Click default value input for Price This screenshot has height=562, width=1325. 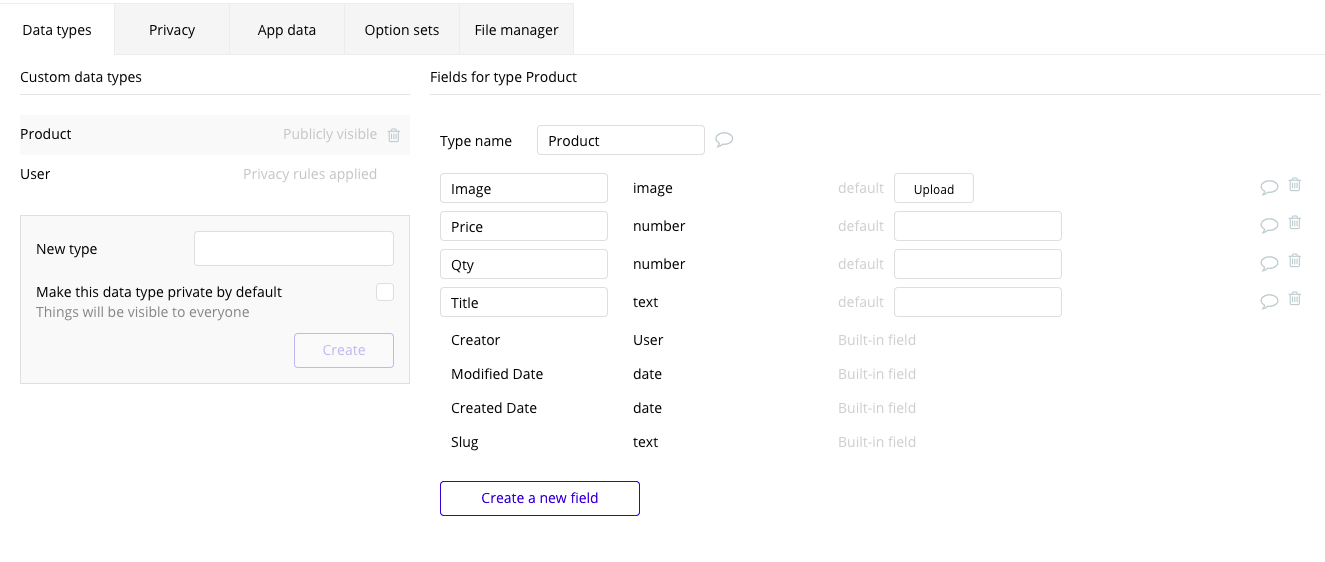978,226
